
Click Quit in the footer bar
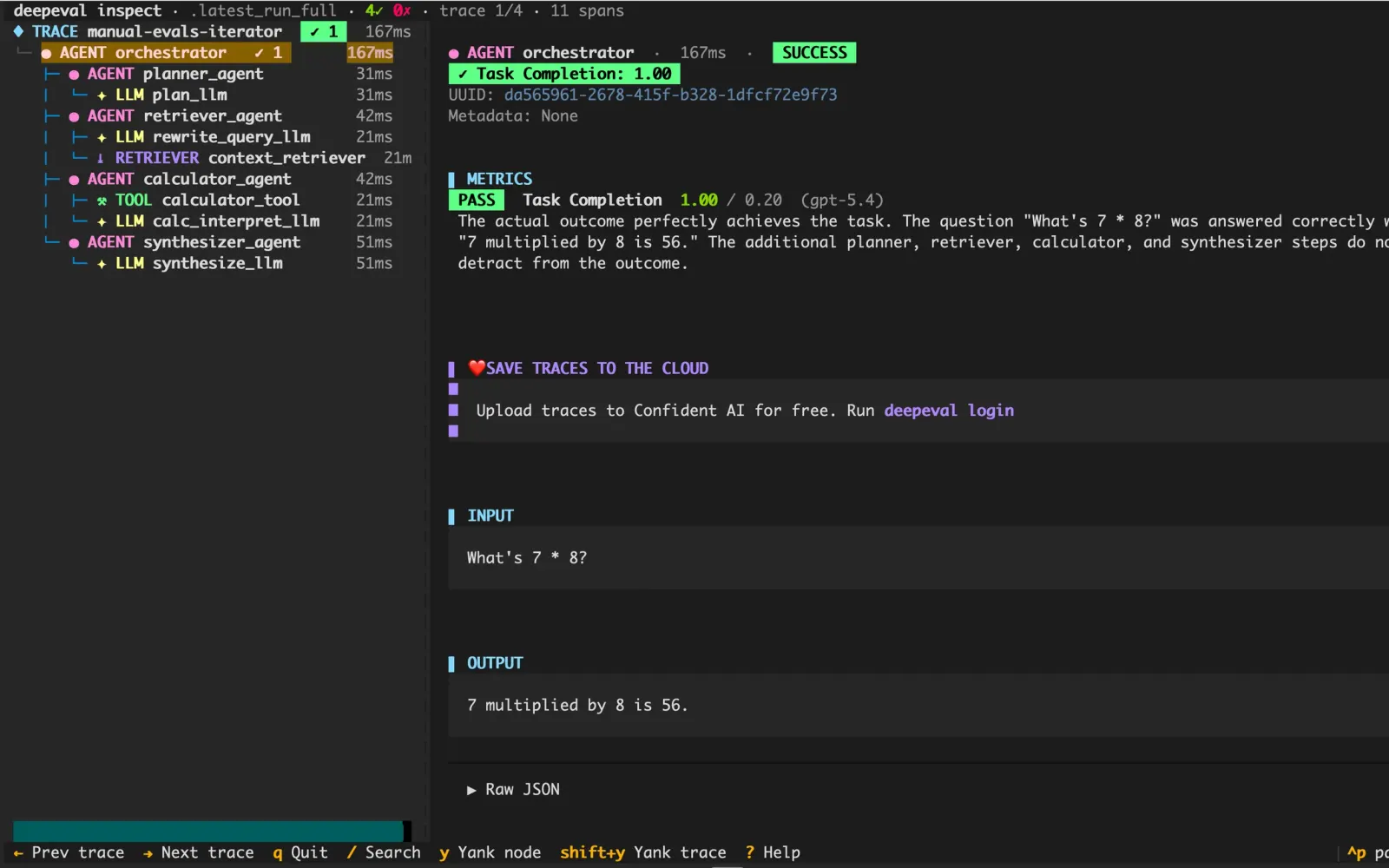pyautogui.click(x=300, y=852)
